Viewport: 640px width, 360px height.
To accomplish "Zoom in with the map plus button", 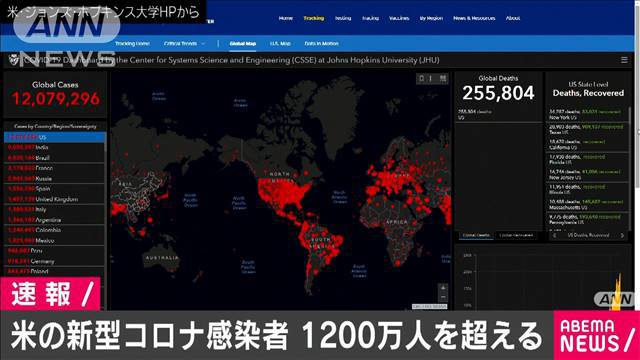I will tap(443, 288).
